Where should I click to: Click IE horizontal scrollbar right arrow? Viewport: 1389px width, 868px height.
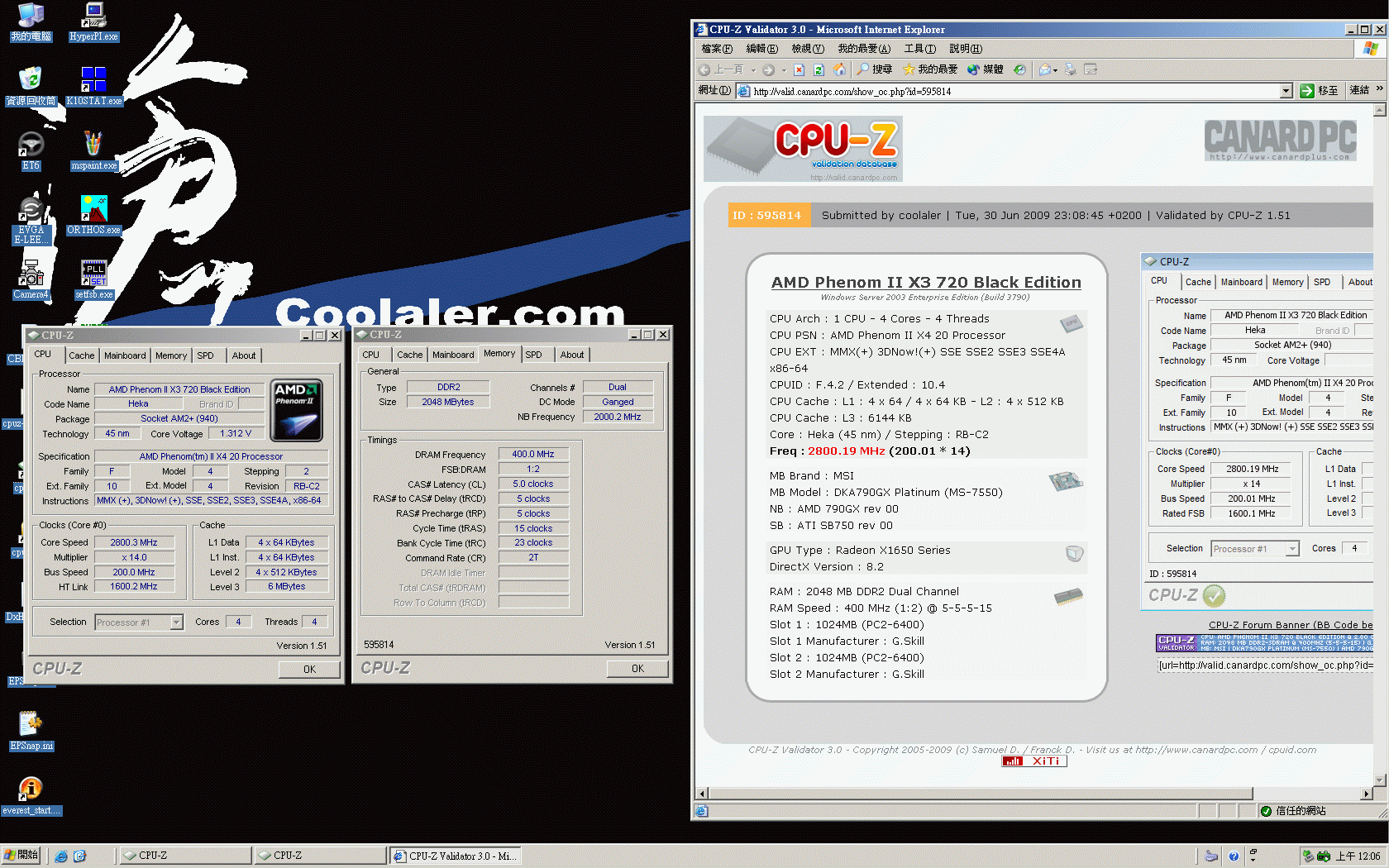1367,794
